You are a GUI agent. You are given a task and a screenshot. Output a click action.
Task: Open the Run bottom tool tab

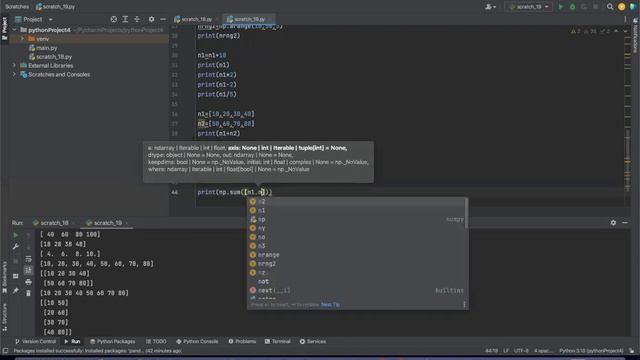click(72, 341)
